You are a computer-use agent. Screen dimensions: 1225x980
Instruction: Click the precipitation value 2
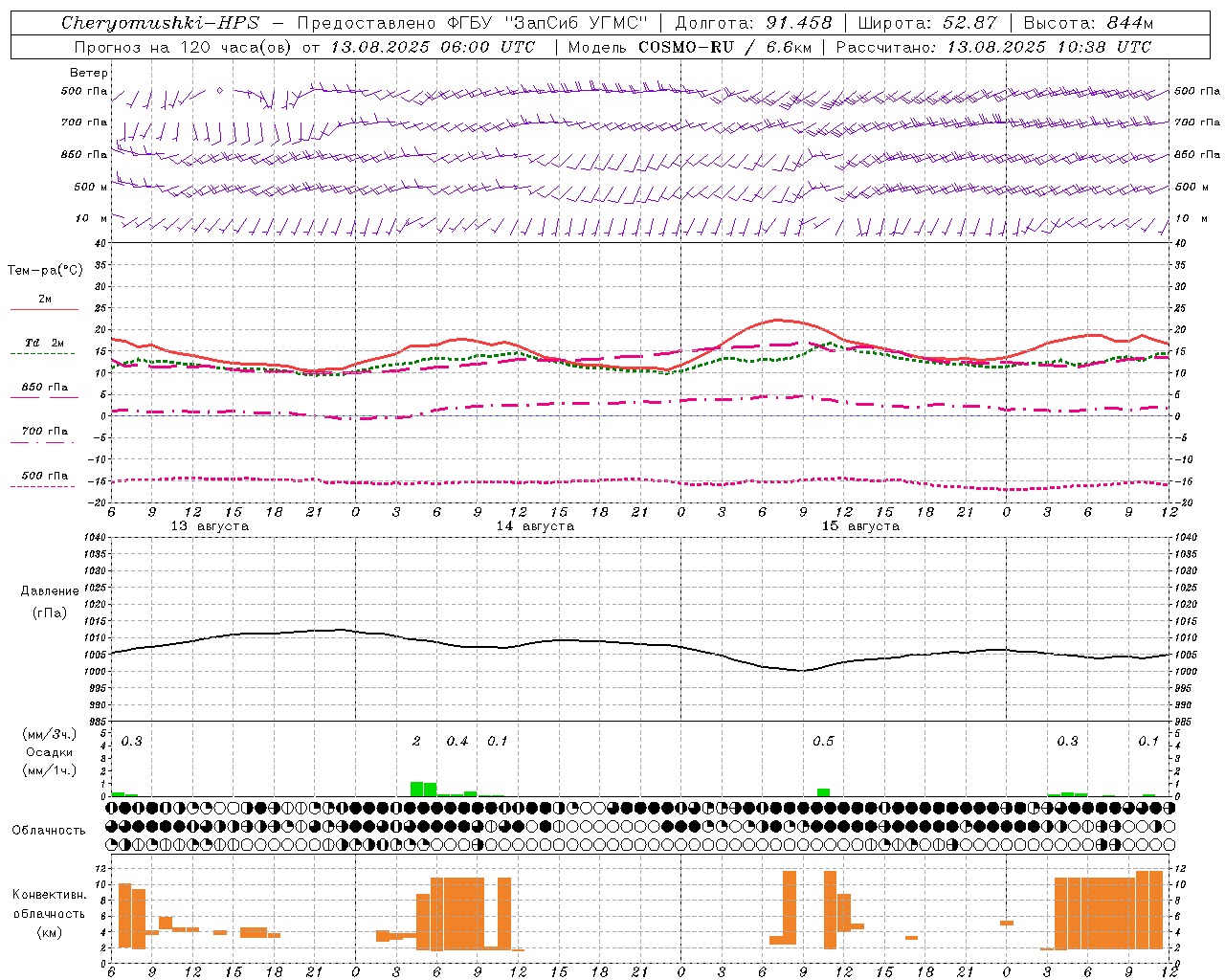coord(416,742)
